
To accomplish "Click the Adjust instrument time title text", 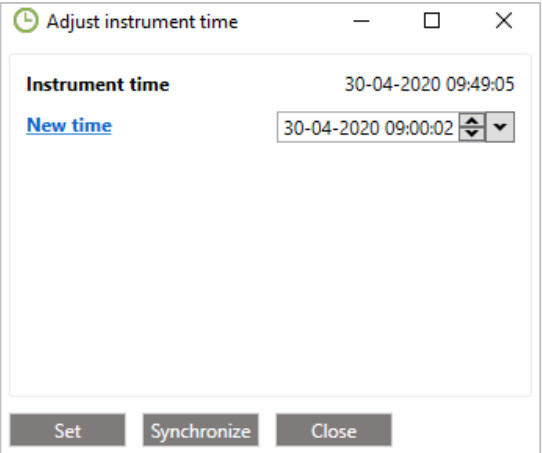I will click(x=142, y=22).
